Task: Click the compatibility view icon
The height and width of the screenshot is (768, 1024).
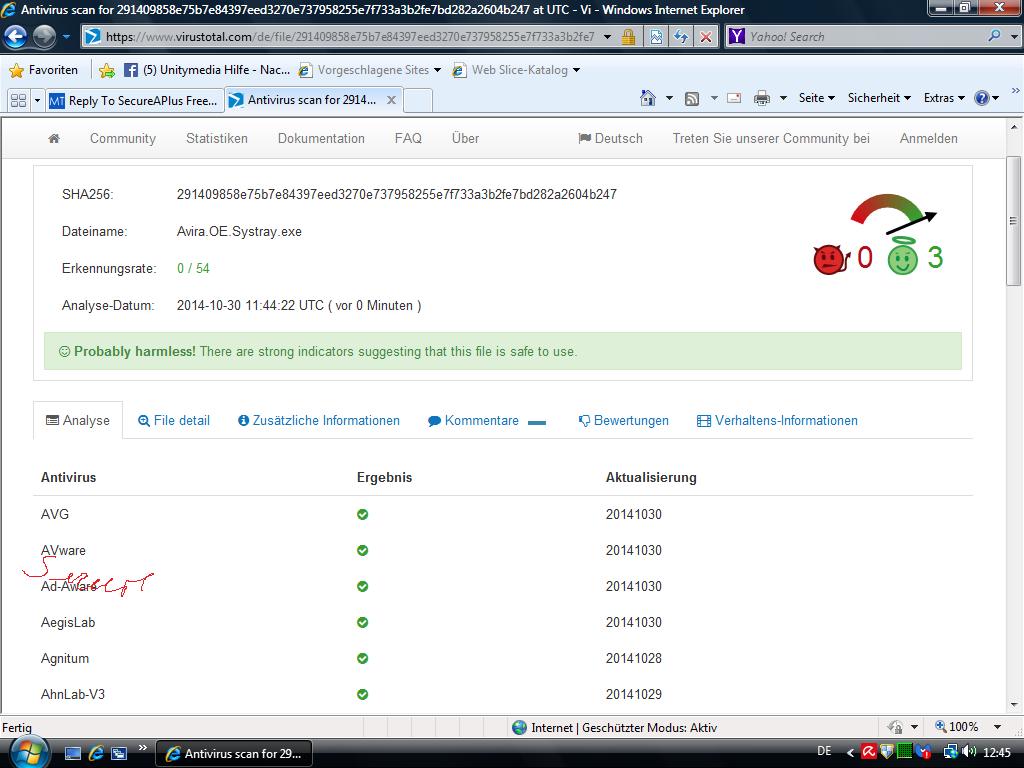Action: click(x=656, y=37)
